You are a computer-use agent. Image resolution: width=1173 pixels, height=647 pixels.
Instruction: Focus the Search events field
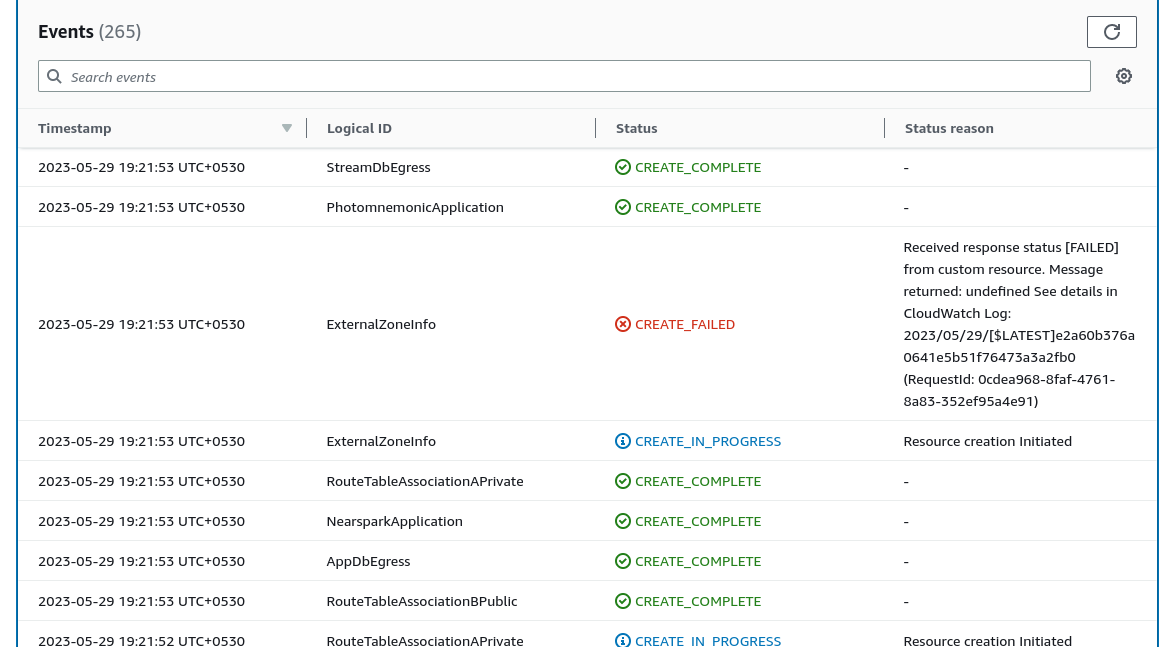pos(564,76)
